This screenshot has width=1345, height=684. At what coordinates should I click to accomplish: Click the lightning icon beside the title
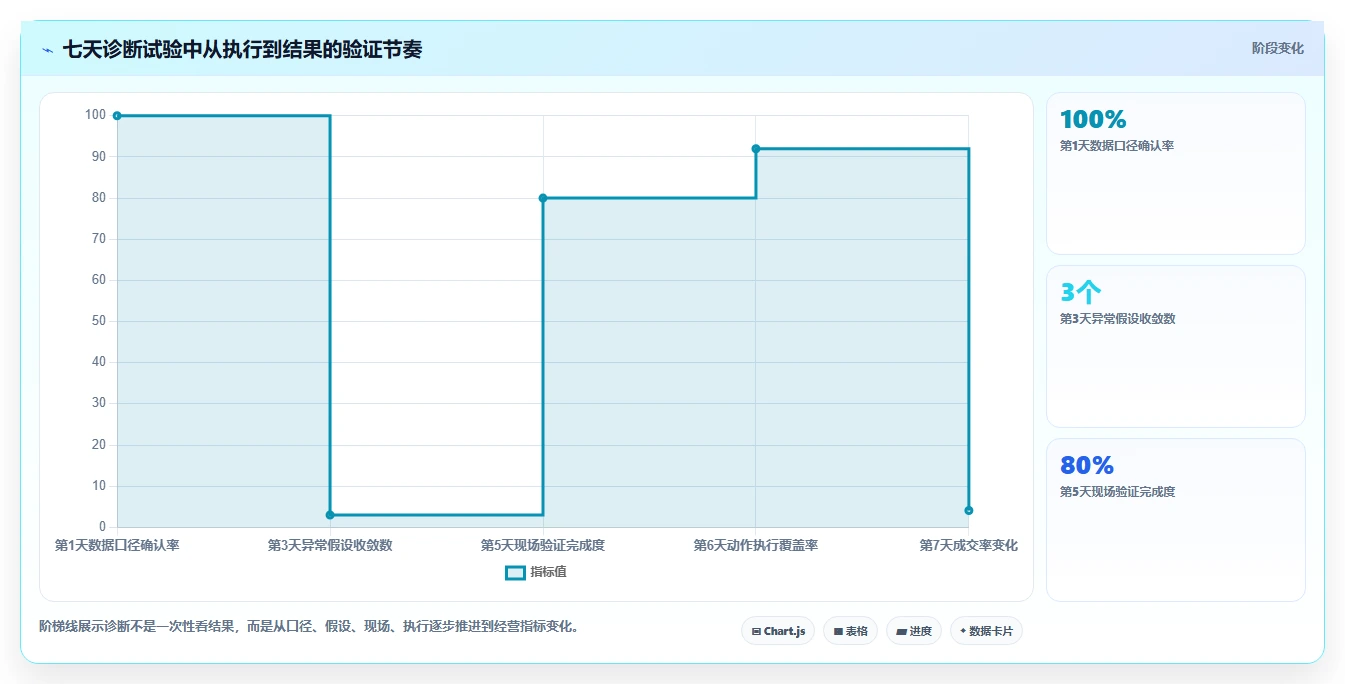tap(48, 50)
